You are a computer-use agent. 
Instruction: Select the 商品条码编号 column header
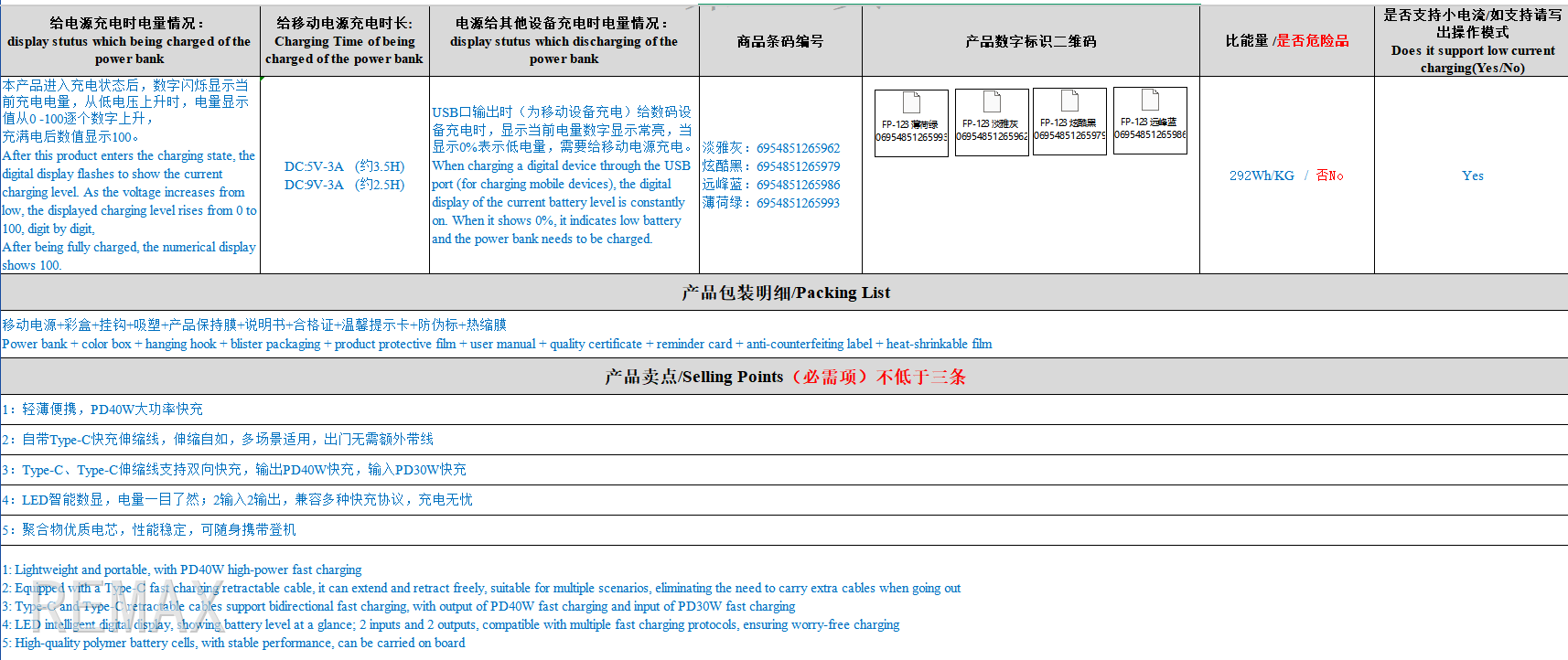tap(780, 41)
